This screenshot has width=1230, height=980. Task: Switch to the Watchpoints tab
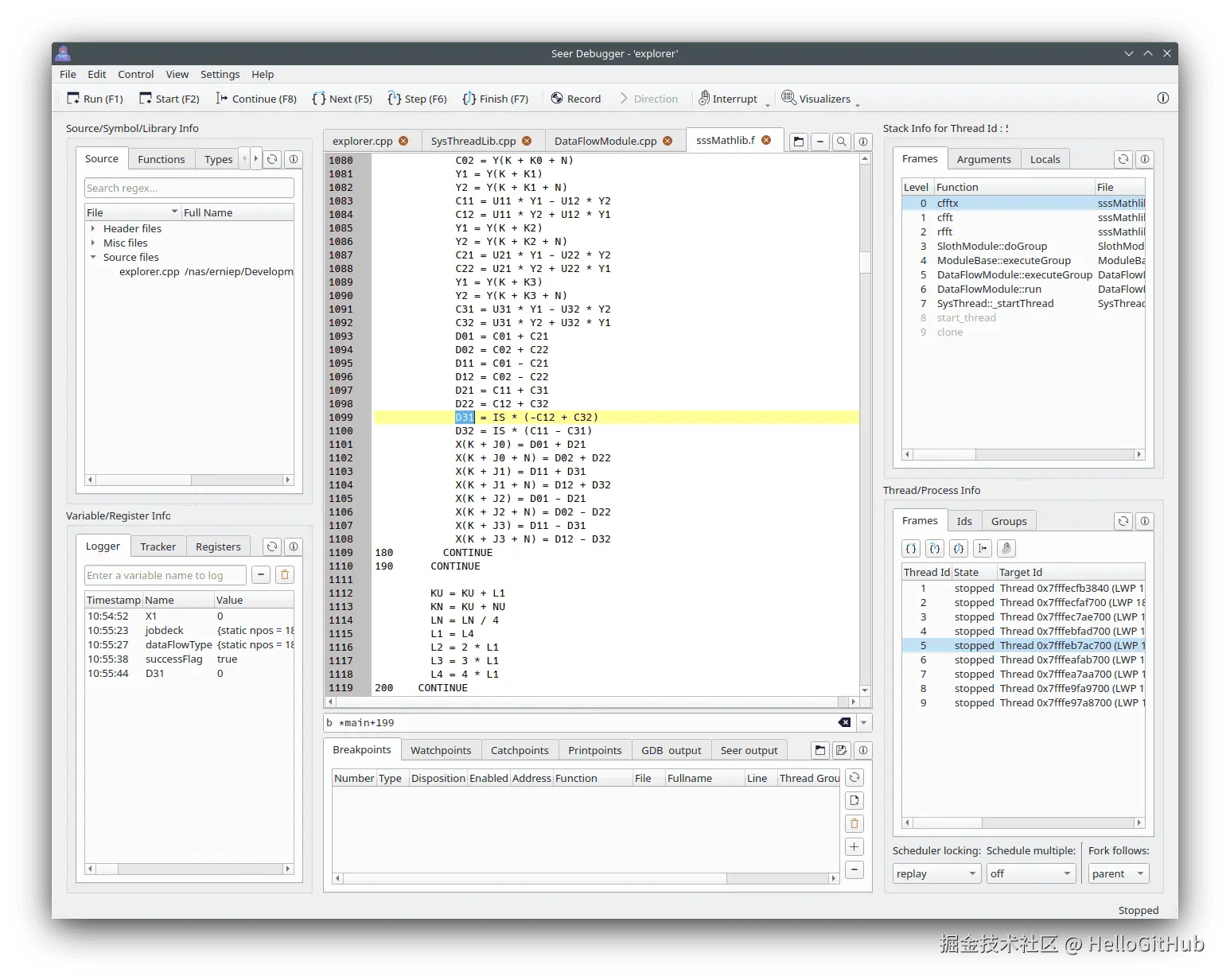point(441,750)
